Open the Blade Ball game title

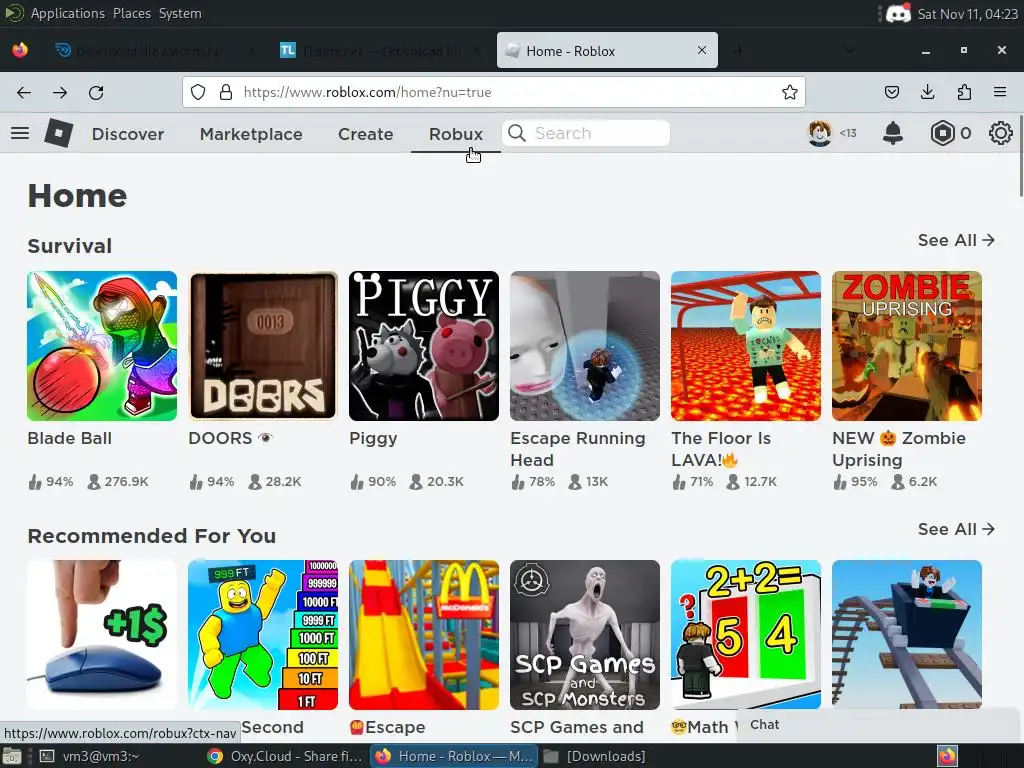[69, 438]
